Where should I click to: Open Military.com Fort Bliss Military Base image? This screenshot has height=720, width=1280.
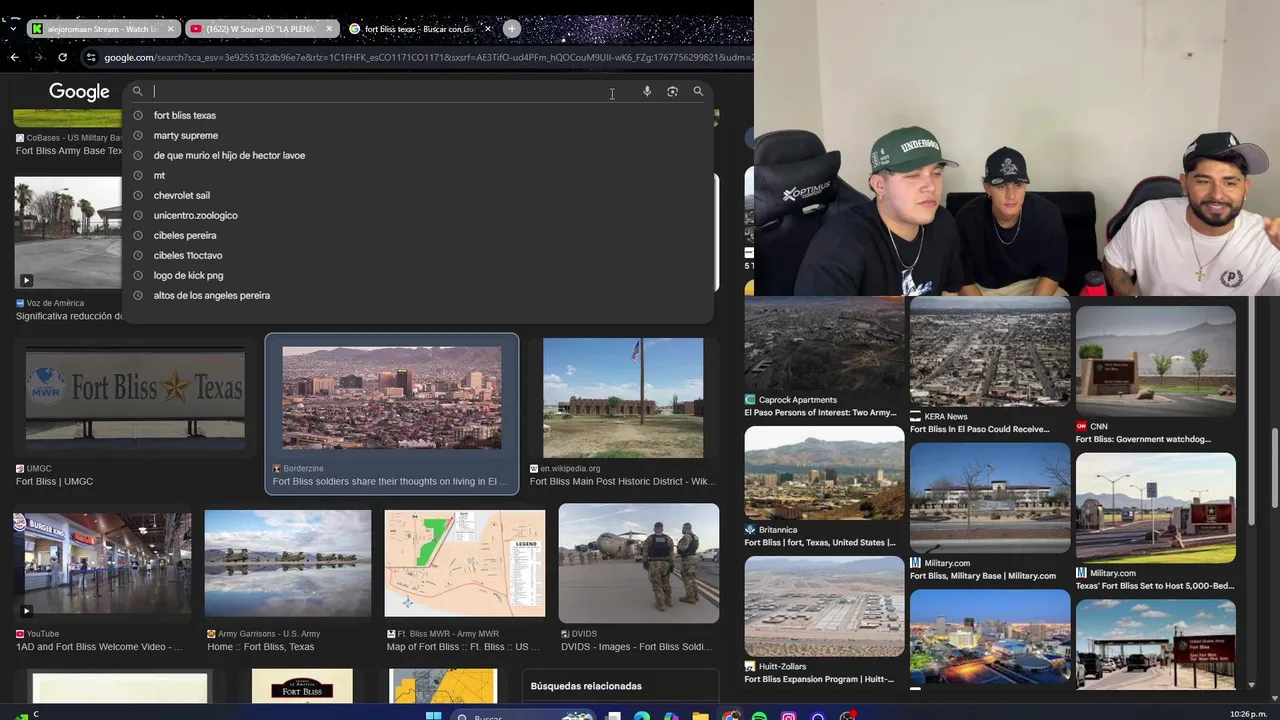(x=990, y=498)
